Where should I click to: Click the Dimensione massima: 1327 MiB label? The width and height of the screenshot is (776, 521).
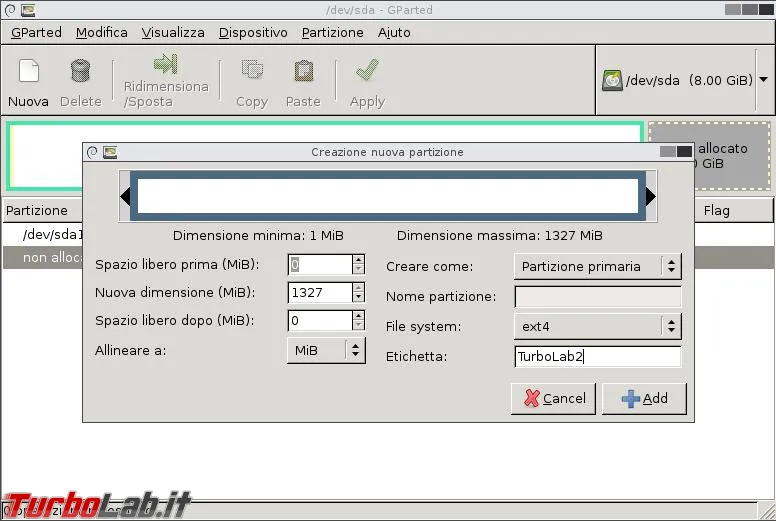click(500, 236)
